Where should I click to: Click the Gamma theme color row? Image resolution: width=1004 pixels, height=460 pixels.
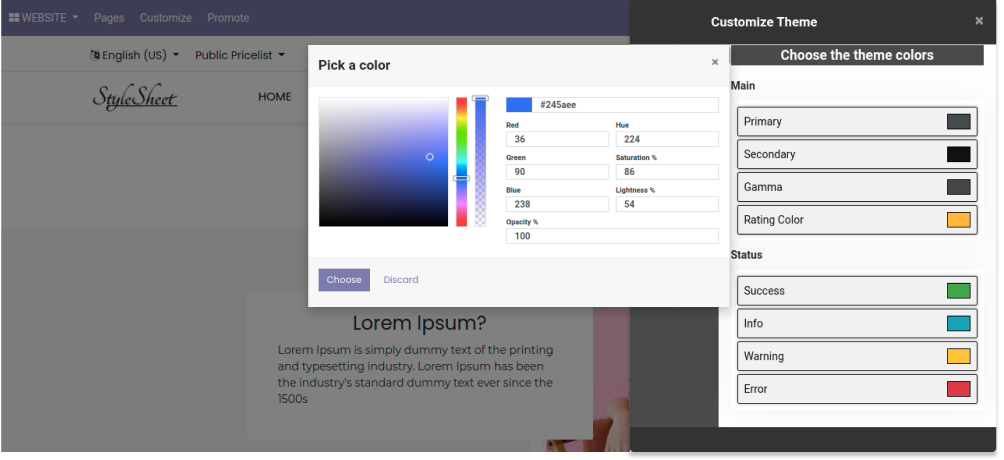click(x=857, y=187)
